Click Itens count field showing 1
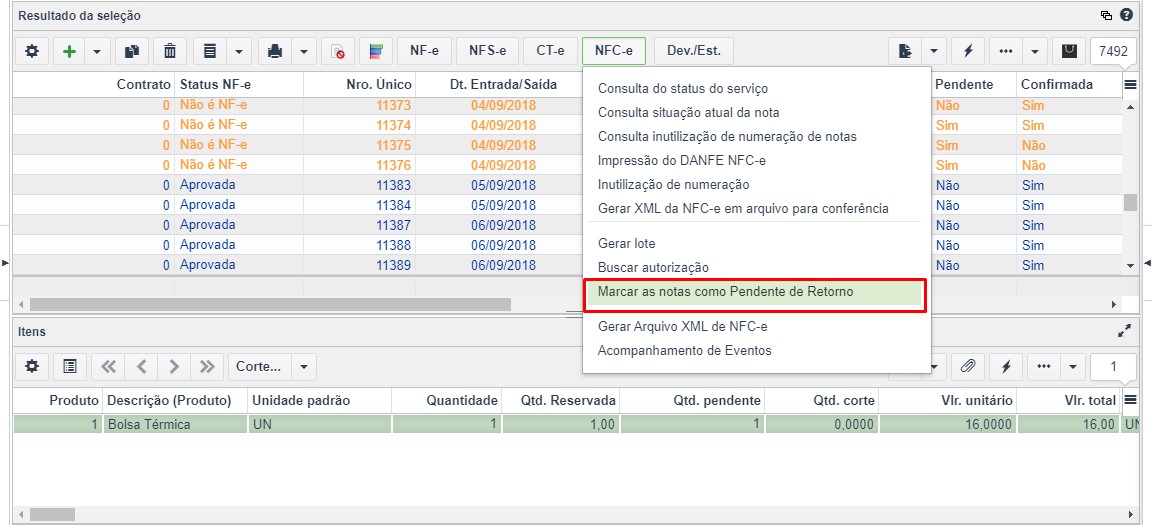Viewport: 1152px width, 525px height. pos(1113,366)
